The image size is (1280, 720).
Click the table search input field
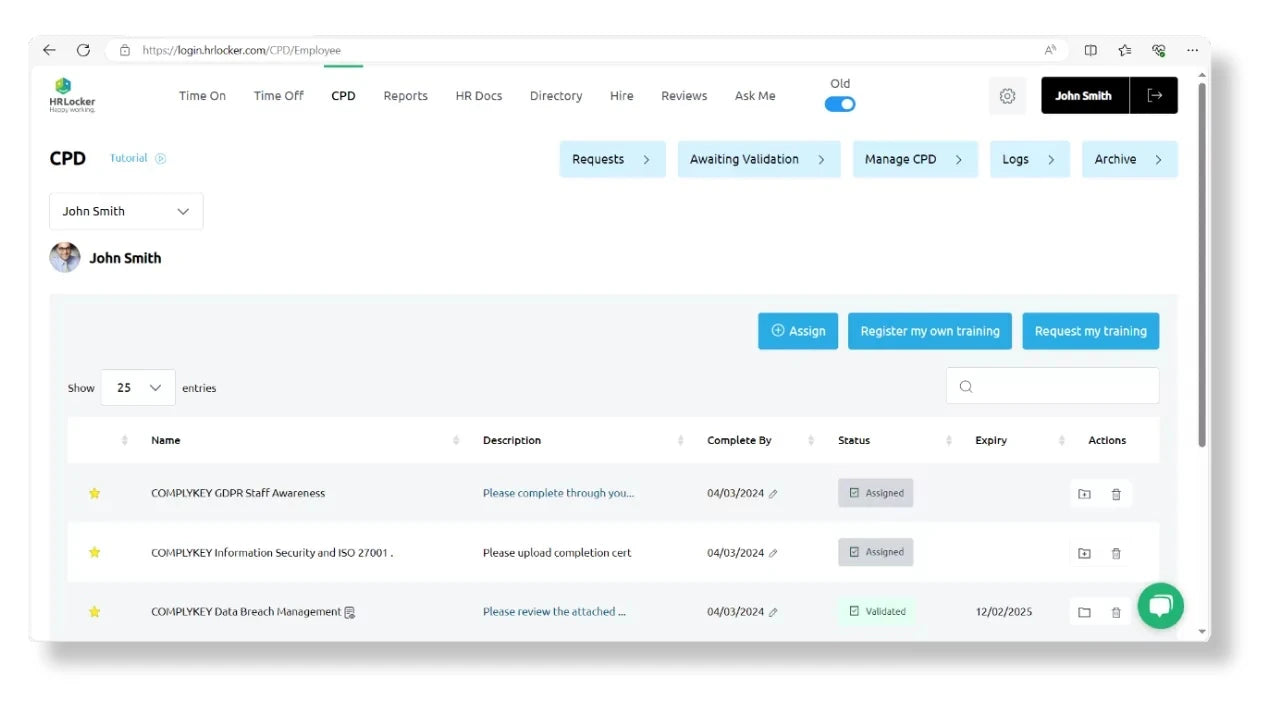click(1052, 386)
